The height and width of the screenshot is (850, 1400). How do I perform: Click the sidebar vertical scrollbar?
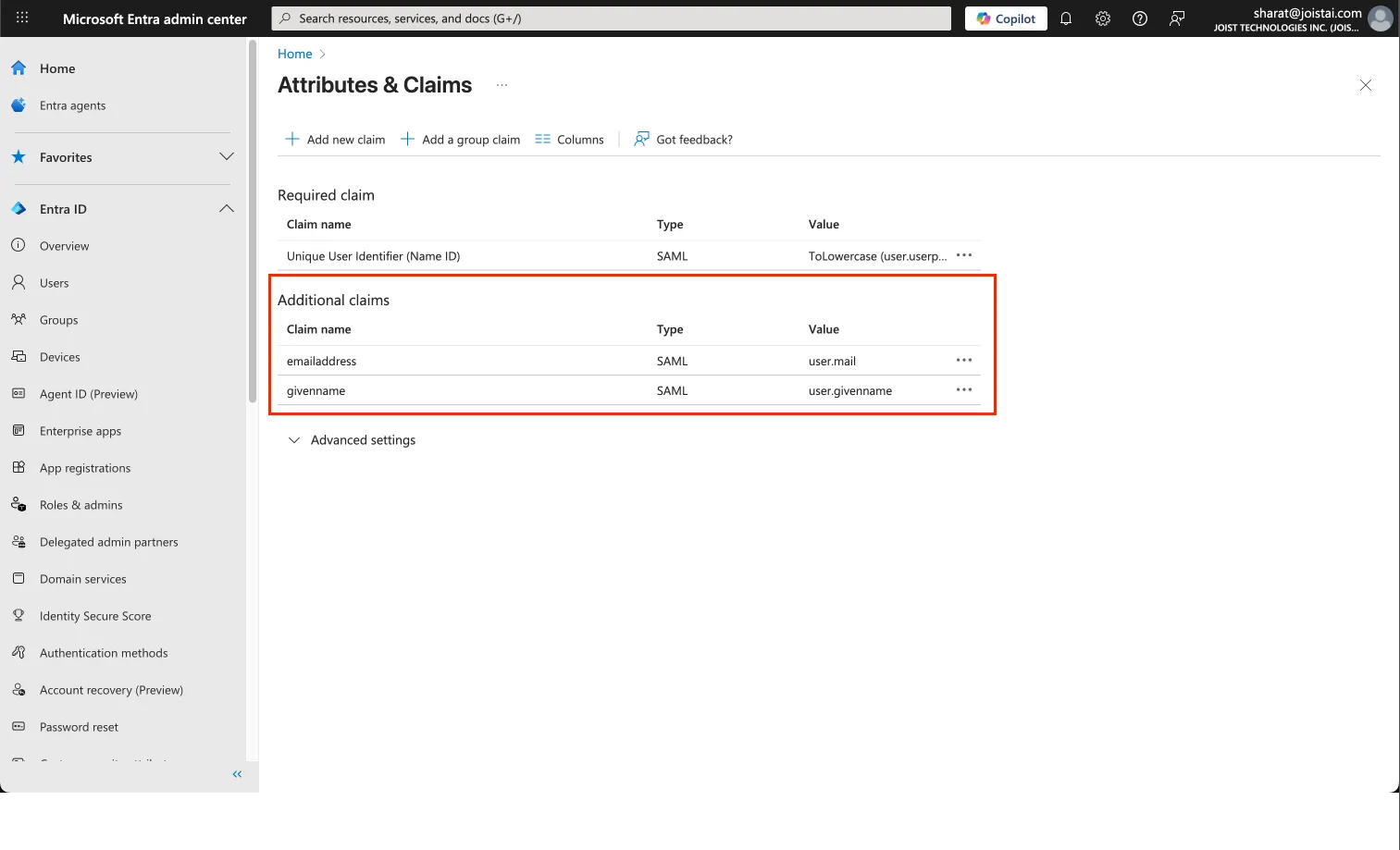point(253,222)
